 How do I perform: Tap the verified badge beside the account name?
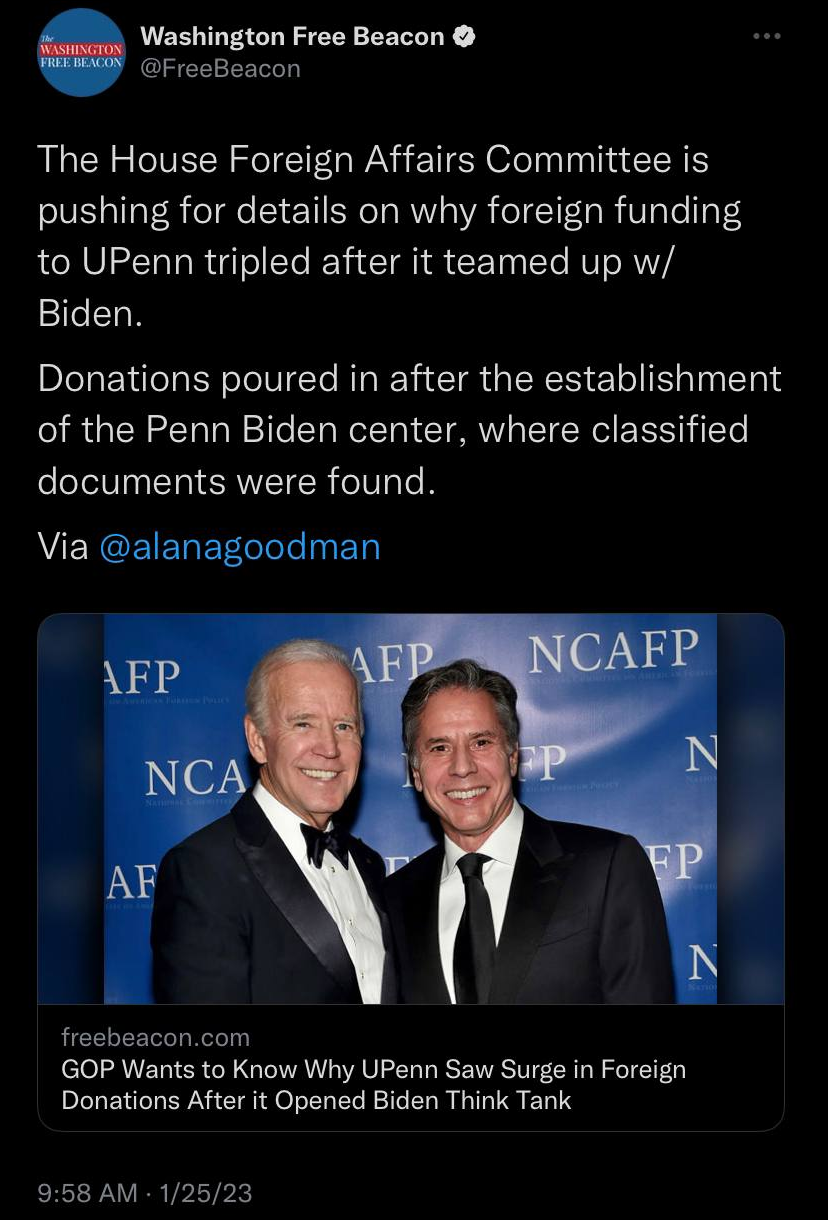pos(464,37)
